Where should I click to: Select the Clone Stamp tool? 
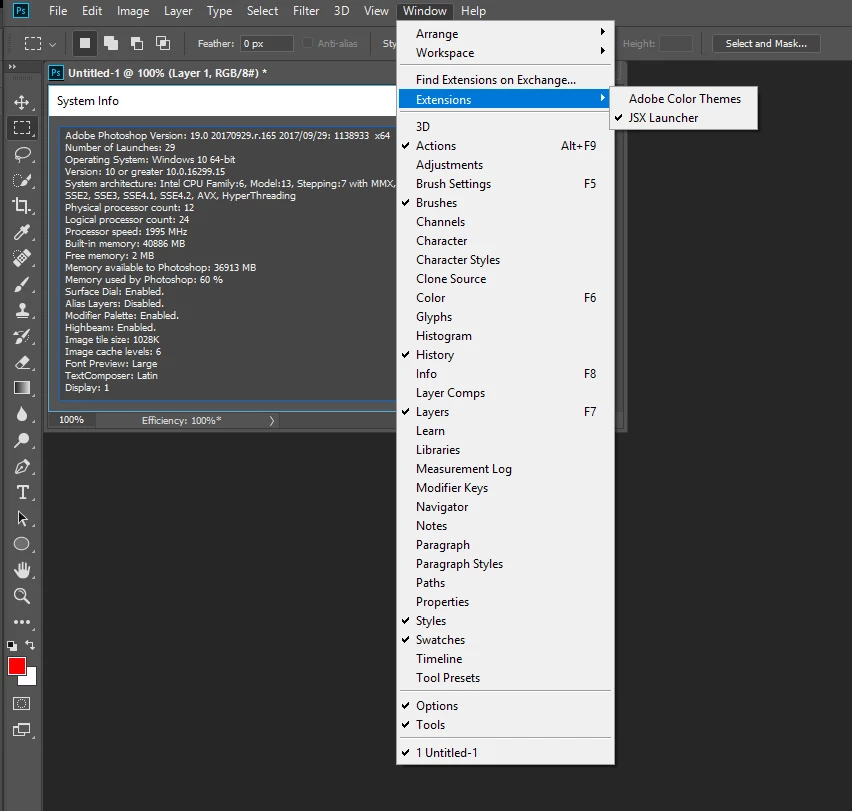[22, 310]
